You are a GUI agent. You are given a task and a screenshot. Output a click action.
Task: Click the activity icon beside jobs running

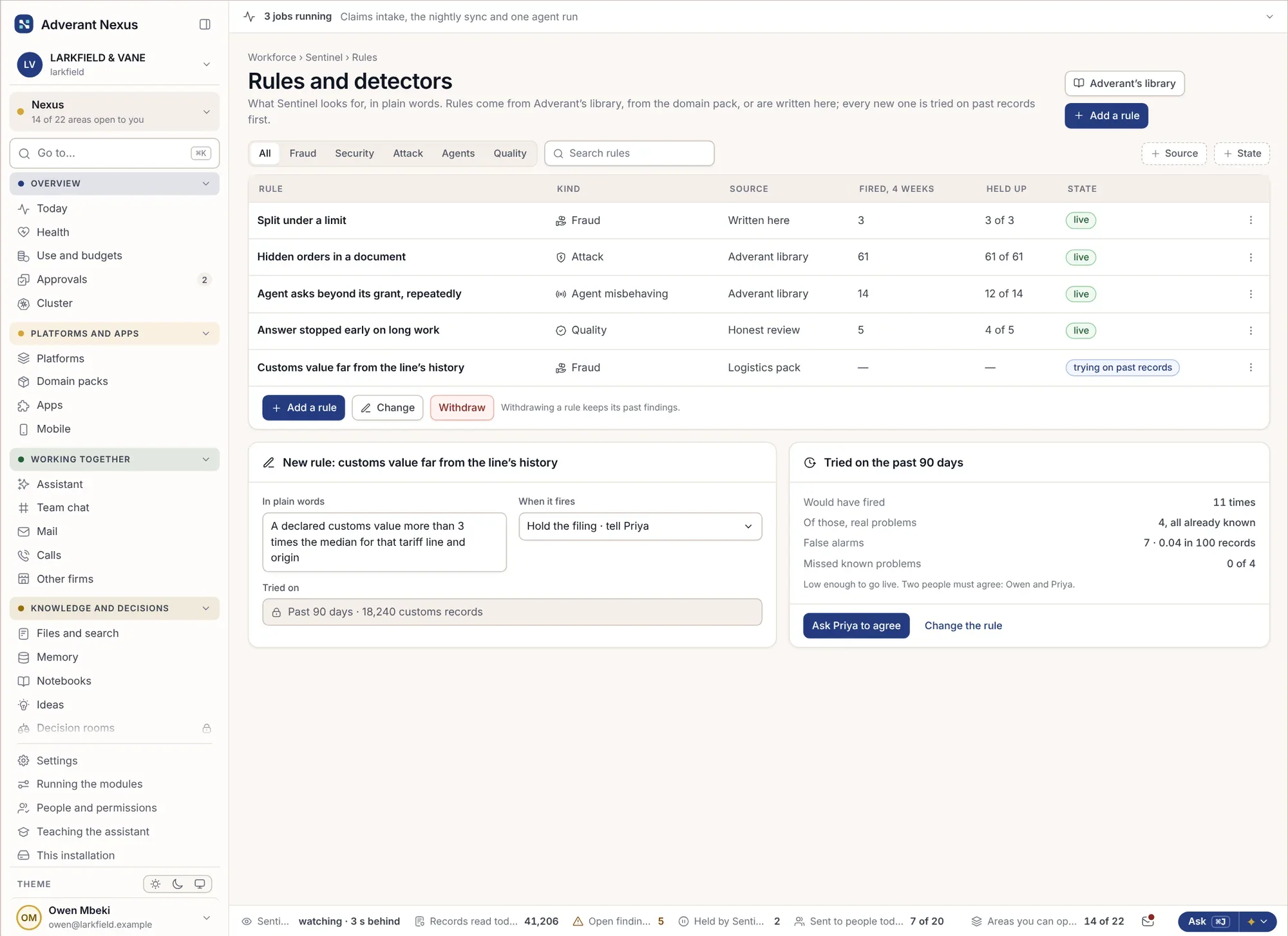click(x=250, y=17)
